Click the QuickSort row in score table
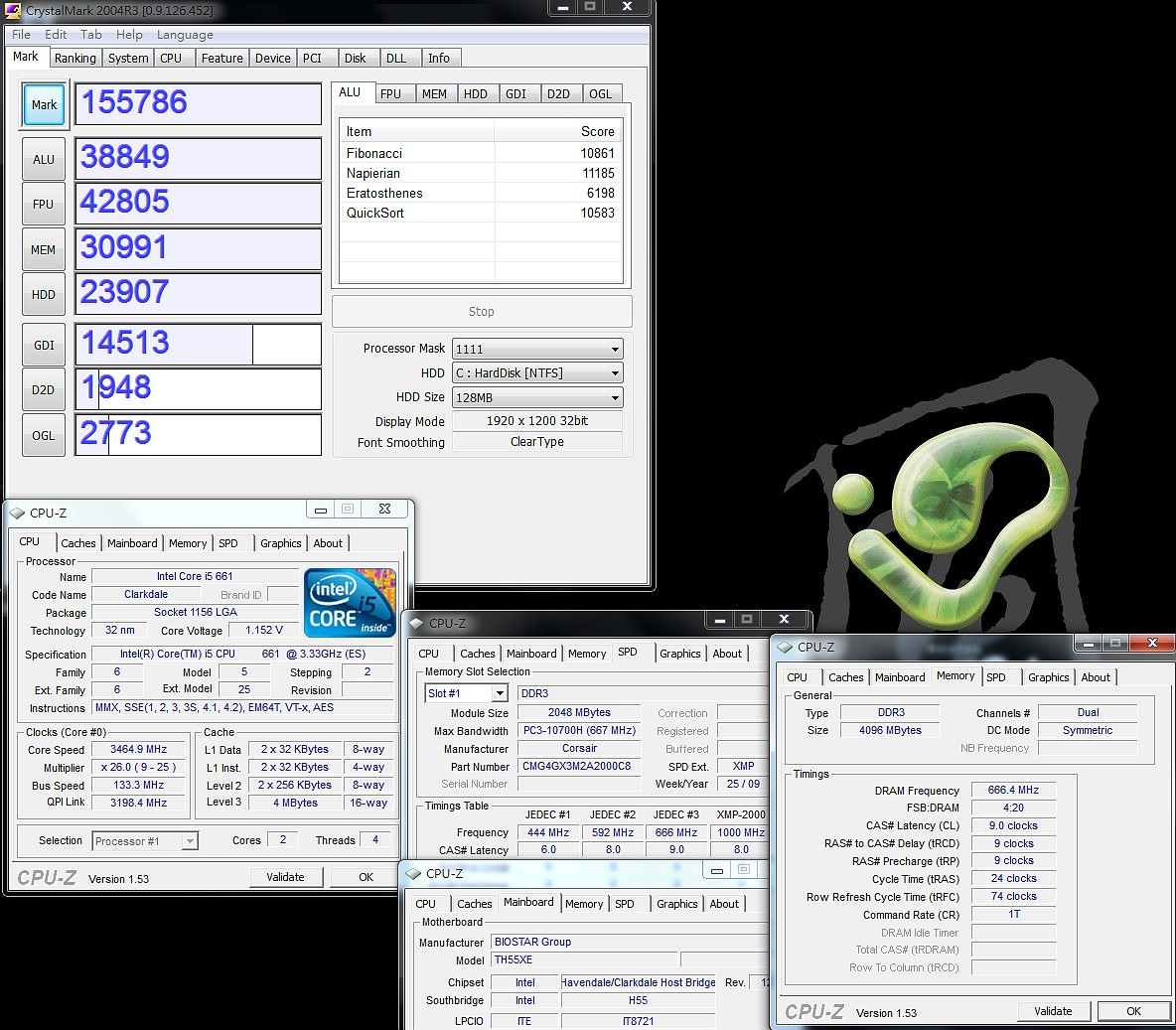 click(x=481, y=213)
